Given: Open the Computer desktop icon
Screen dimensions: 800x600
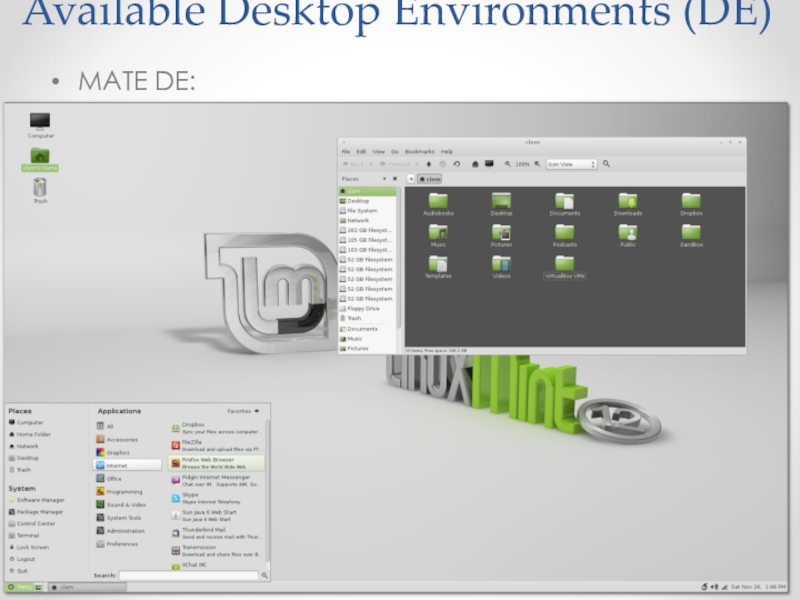Looking at the screenshot, I should coord(40,125).
